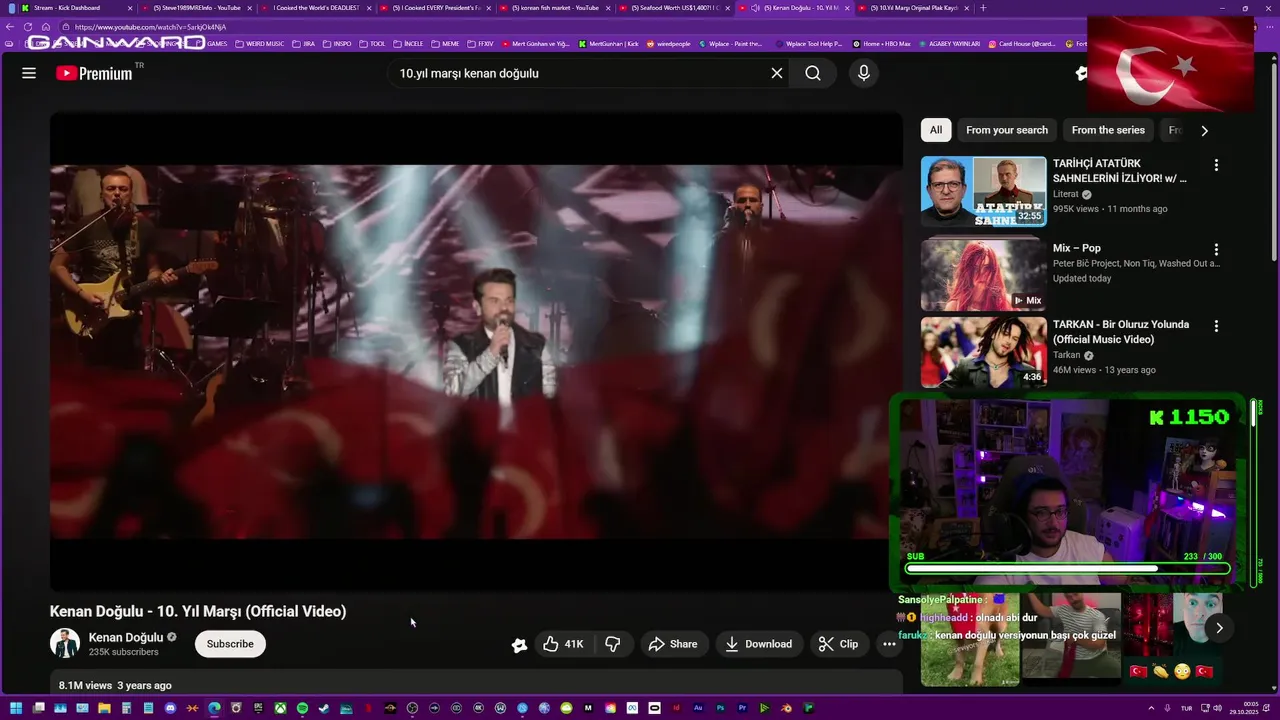
Task: Go back with the browser back arrow
Action: [10, 27]
